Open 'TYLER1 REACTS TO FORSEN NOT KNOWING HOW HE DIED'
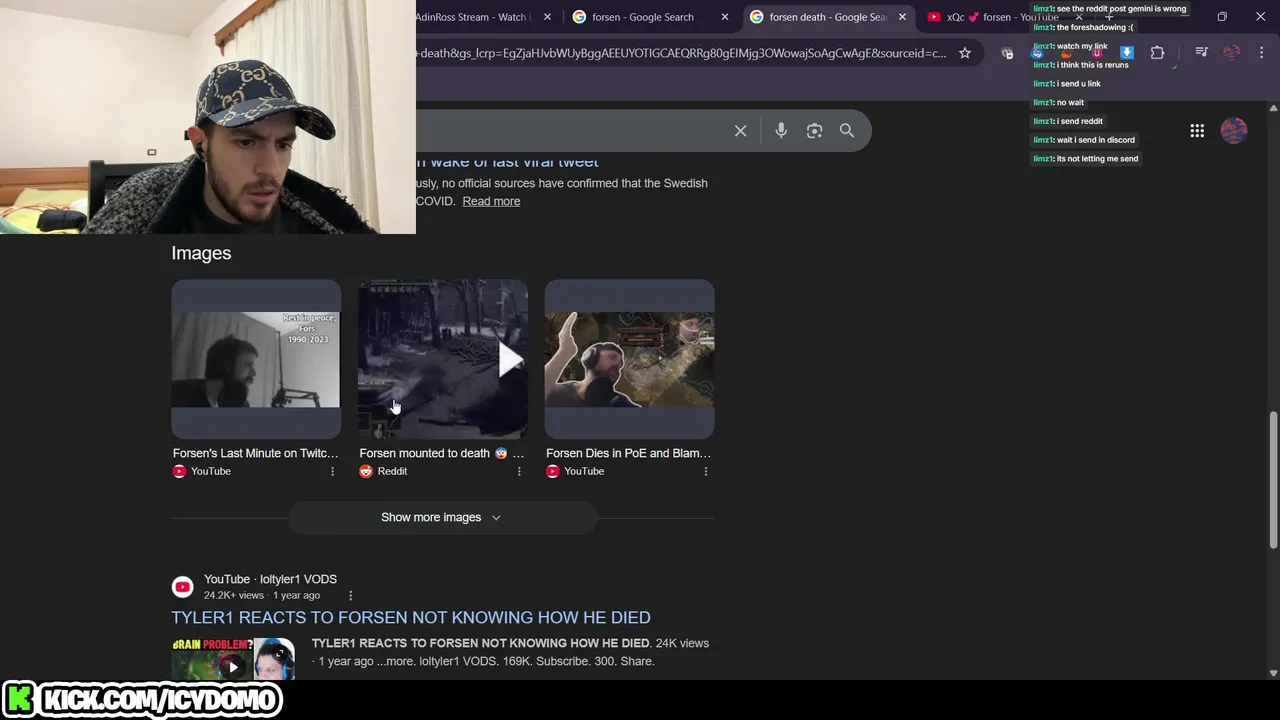 [411, 617]
